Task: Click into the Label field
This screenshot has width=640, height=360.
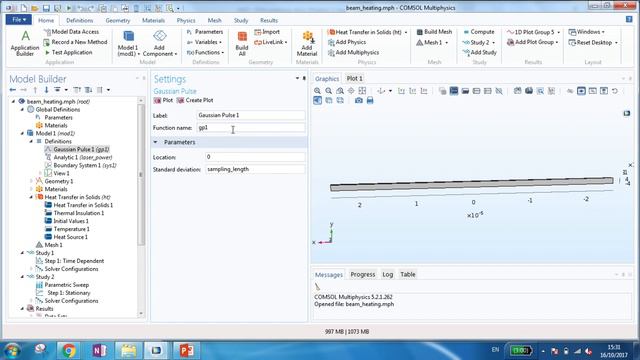Action: click(x=250, y=115)
